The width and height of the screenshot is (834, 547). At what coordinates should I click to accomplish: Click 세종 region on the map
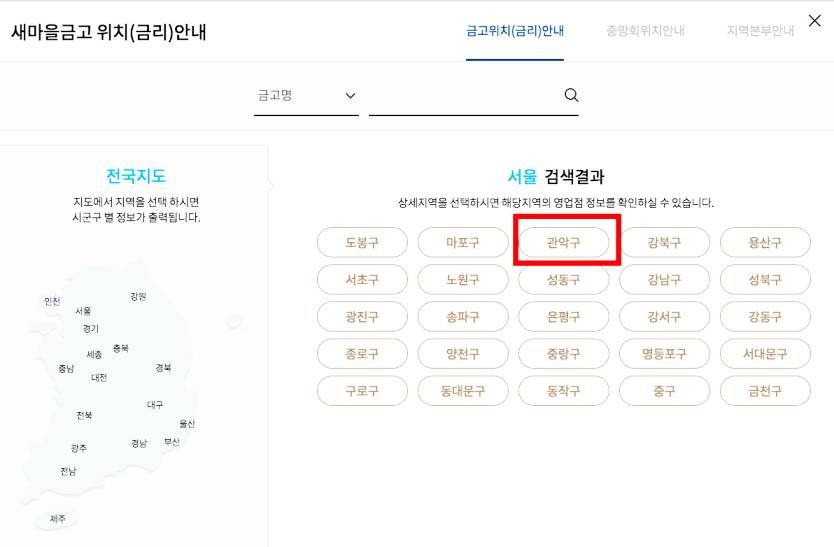(x=94, y=354)
